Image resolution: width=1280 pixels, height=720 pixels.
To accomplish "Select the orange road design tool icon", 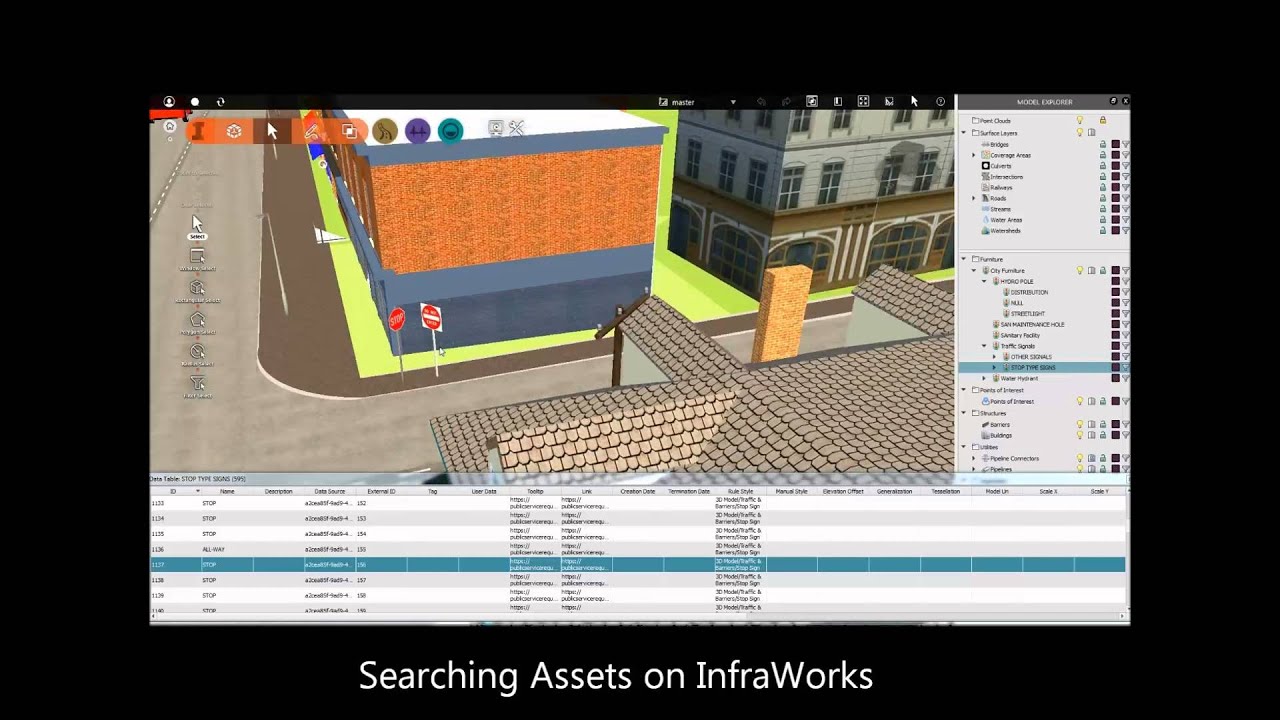I will pos(198,131).
